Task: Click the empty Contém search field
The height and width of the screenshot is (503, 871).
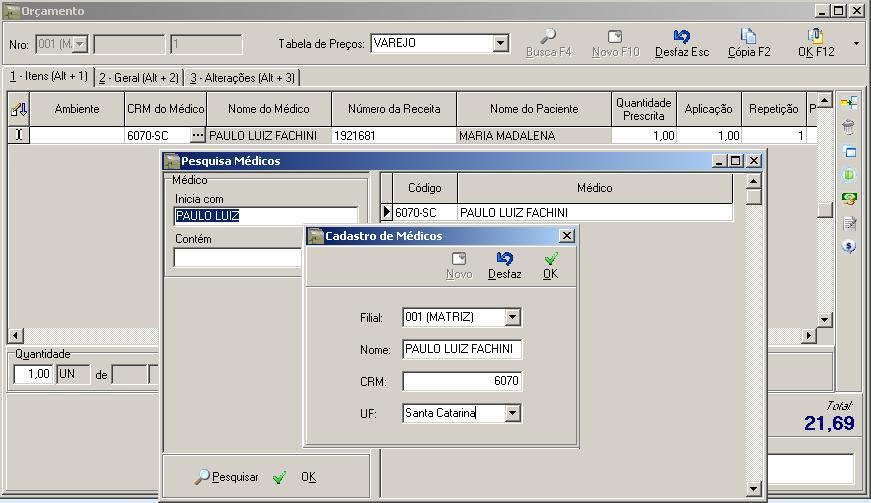Action: (x=239, y=258)
